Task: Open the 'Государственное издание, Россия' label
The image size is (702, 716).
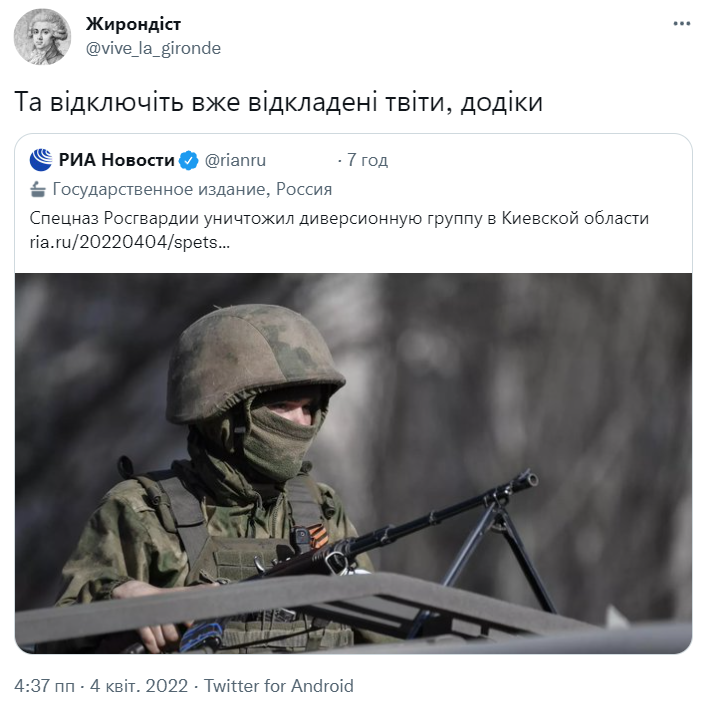Action: click(x=192, y=189)
